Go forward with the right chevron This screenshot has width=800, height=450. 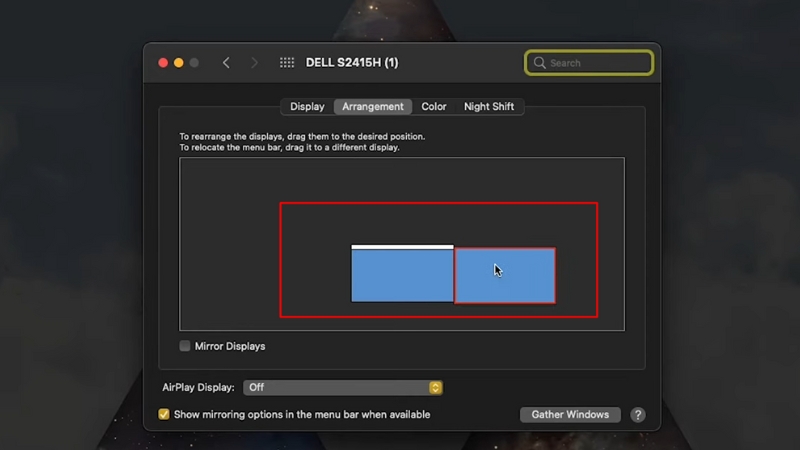coord(254,63)
